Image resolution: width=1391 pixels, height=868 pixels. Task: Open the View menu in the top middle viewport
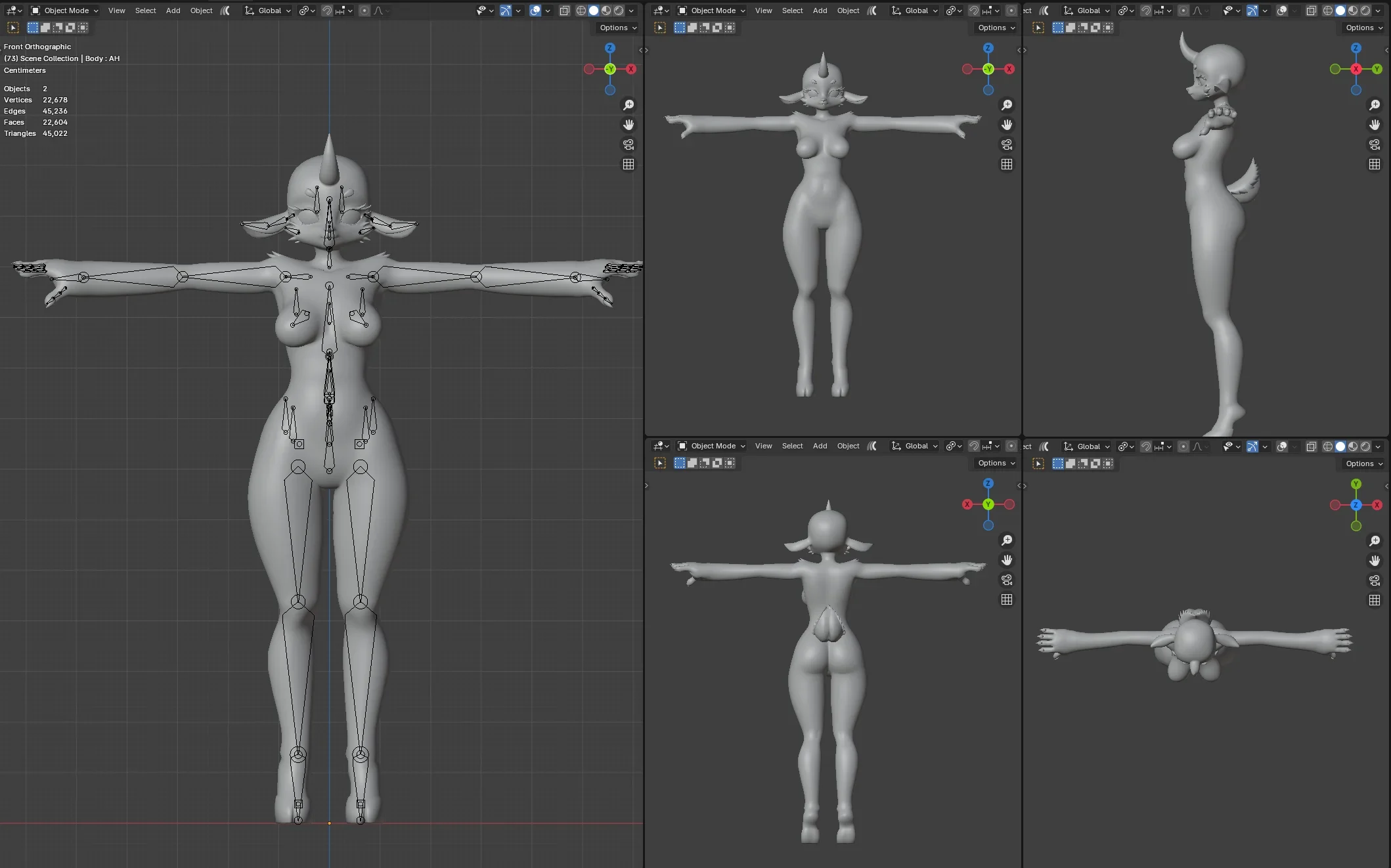click(x=763, y=11)
